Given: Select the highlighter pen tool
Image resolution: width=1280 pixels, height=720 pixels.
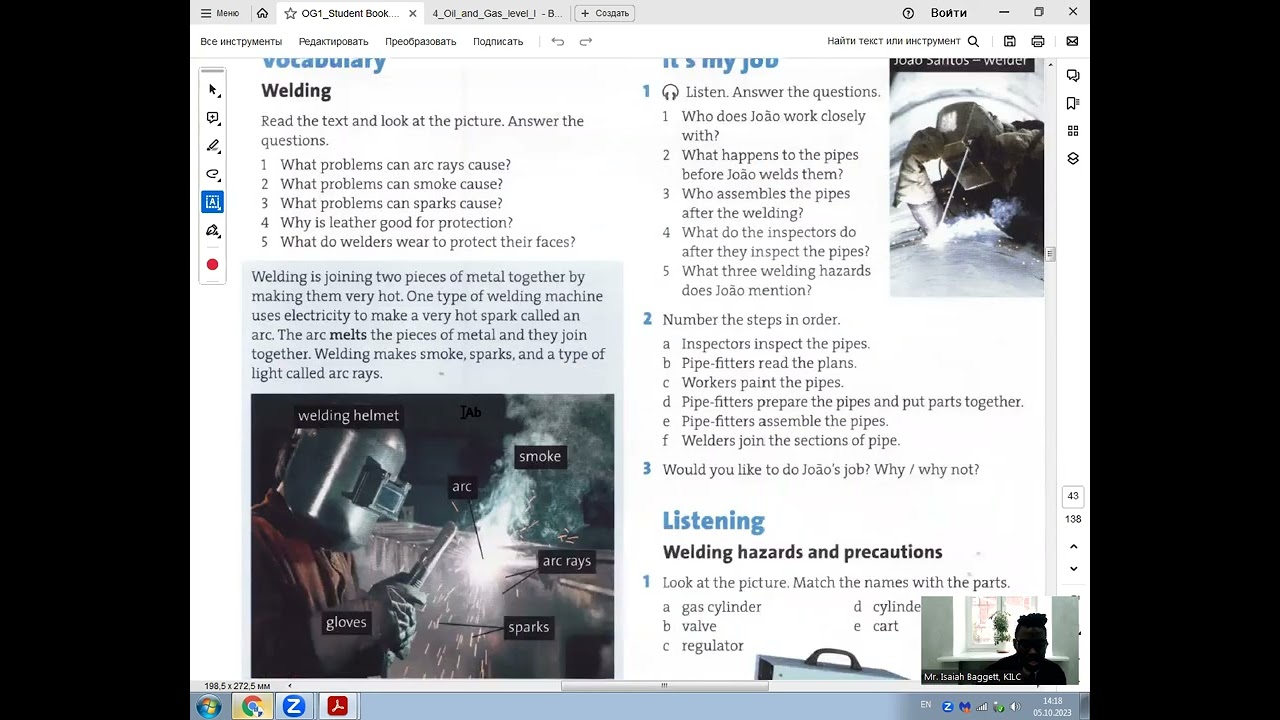Looking at the screenshot, I should [212, 146].
